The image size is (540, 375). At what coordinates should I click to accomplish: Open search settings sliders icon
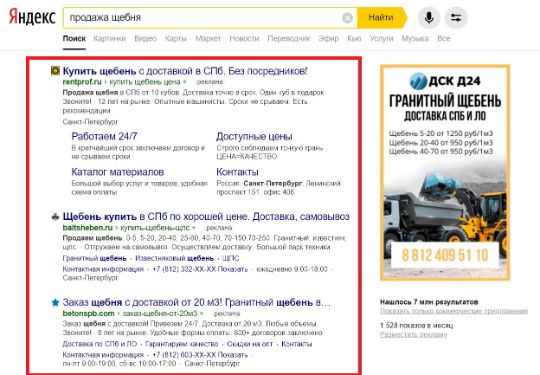456,18
